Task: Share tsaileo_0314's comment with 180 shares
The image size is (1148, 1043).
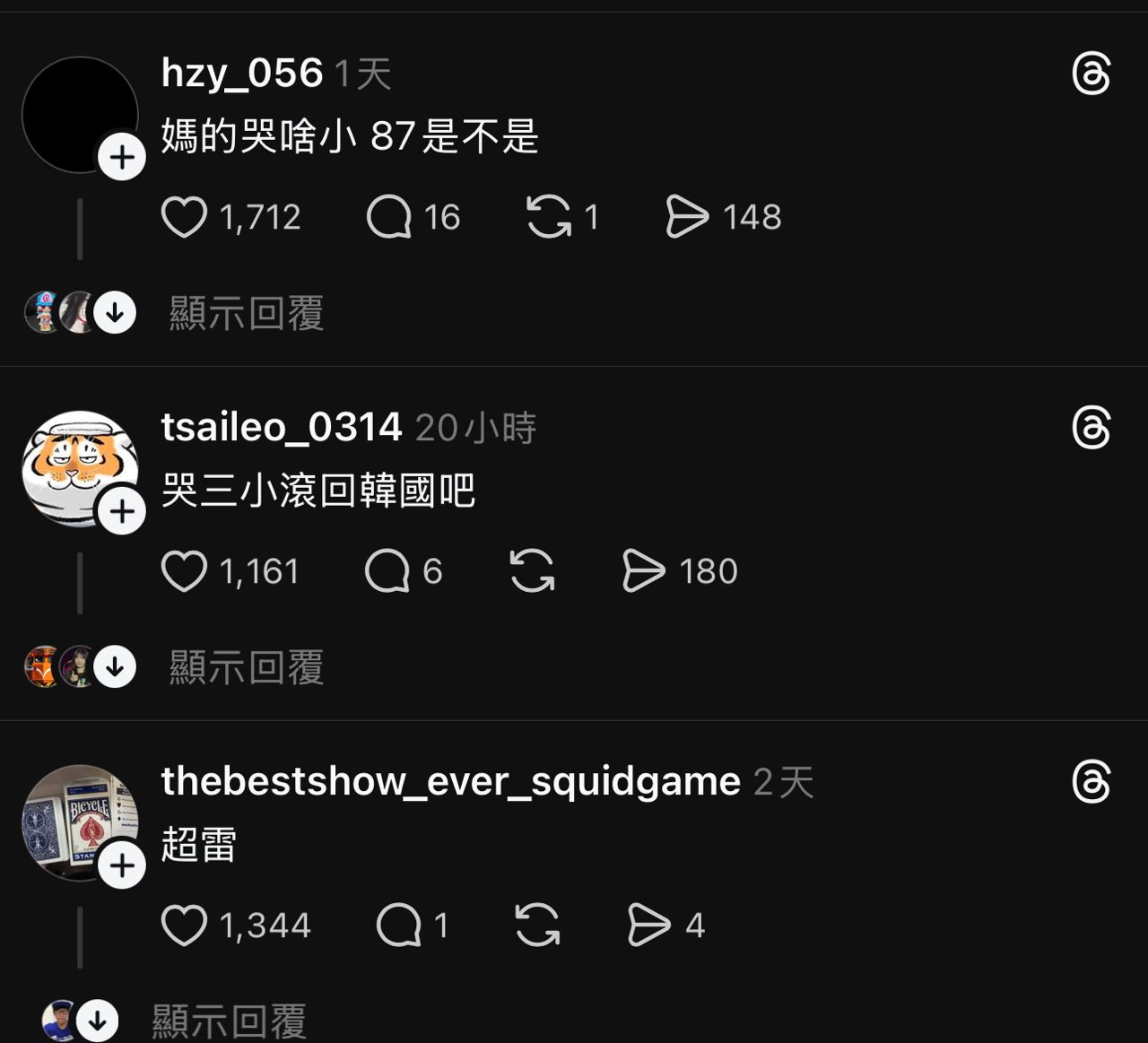Action: point(644,571)
